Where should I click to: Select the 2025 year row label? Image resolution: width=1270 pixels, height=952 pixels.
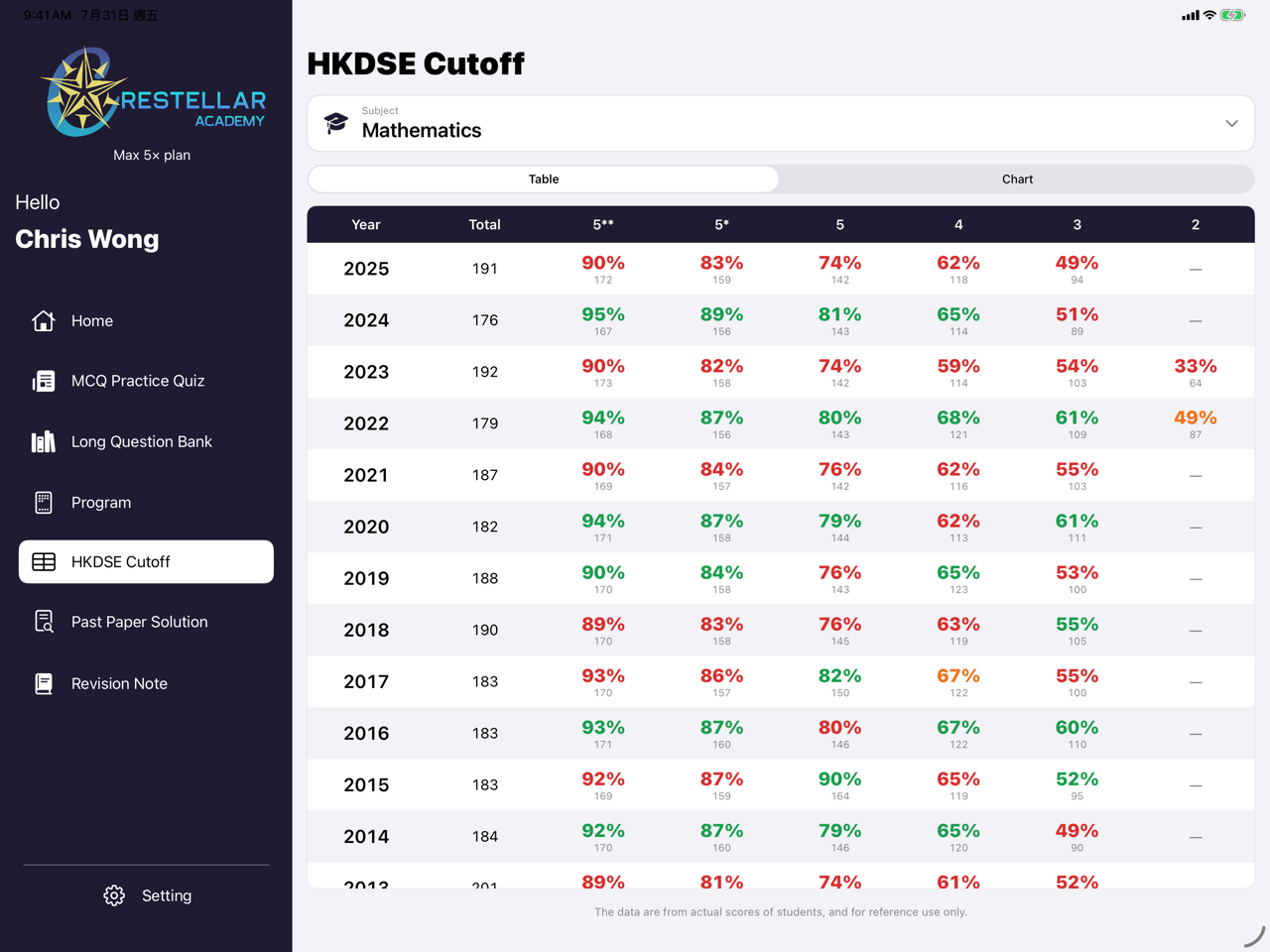366,269
